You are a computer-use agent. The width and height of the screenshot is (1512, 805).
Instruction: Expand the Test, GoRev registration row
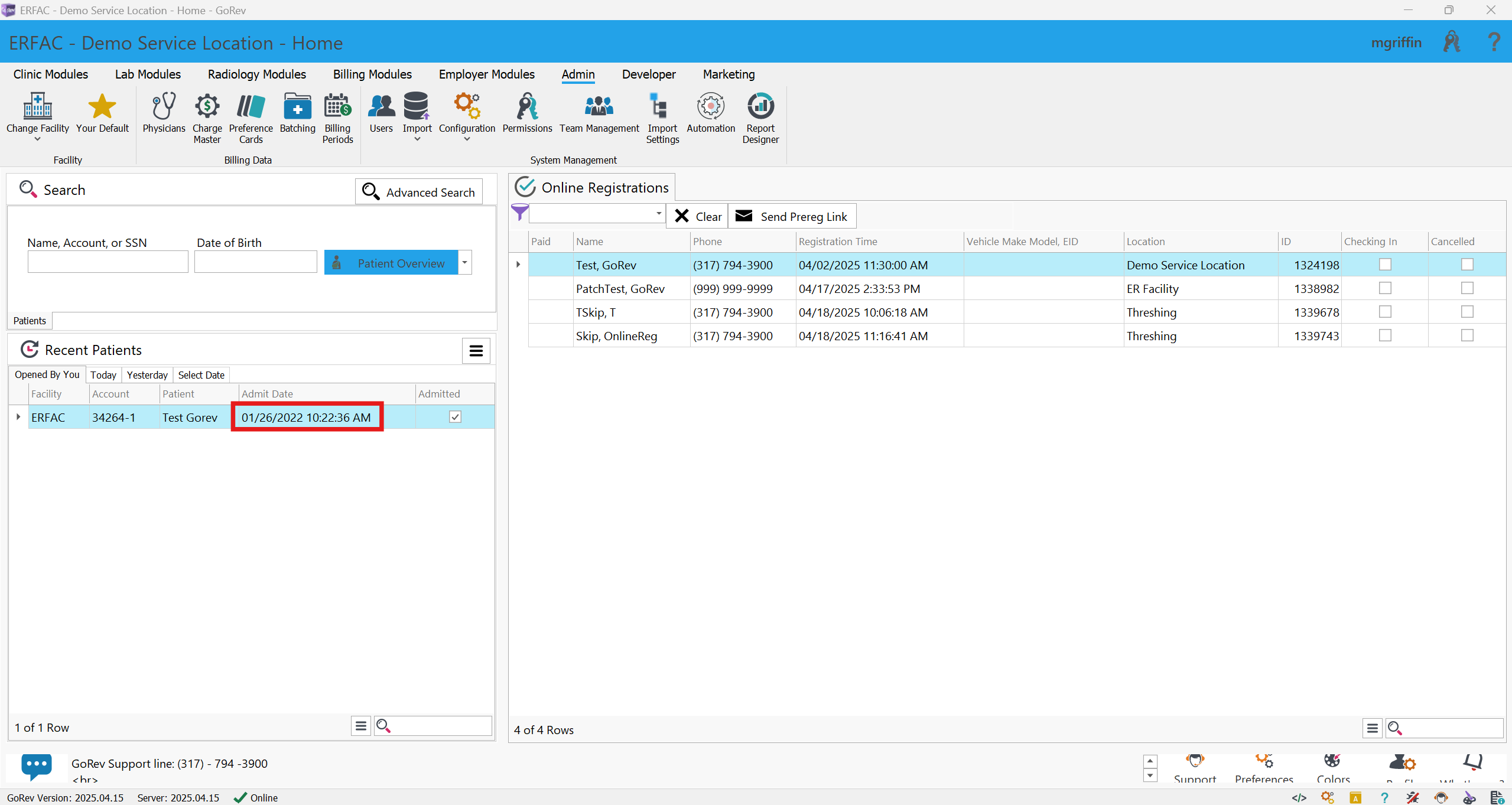tap(518, 265)
